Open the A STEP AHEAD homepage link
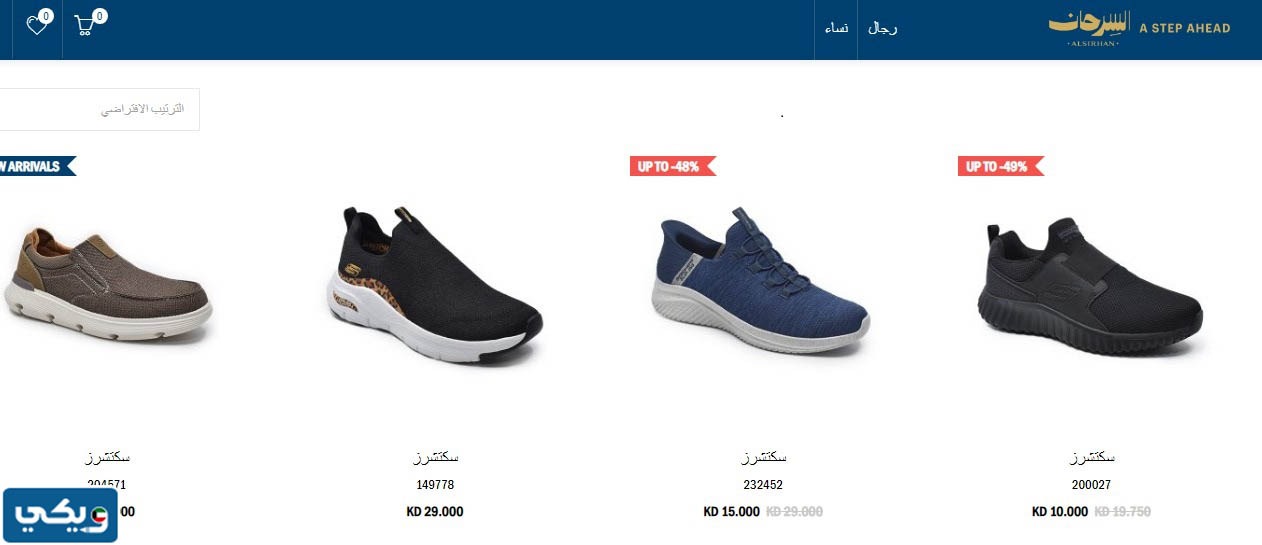The height and width of the screenshot is (545, 1262). pos(1185,28)
